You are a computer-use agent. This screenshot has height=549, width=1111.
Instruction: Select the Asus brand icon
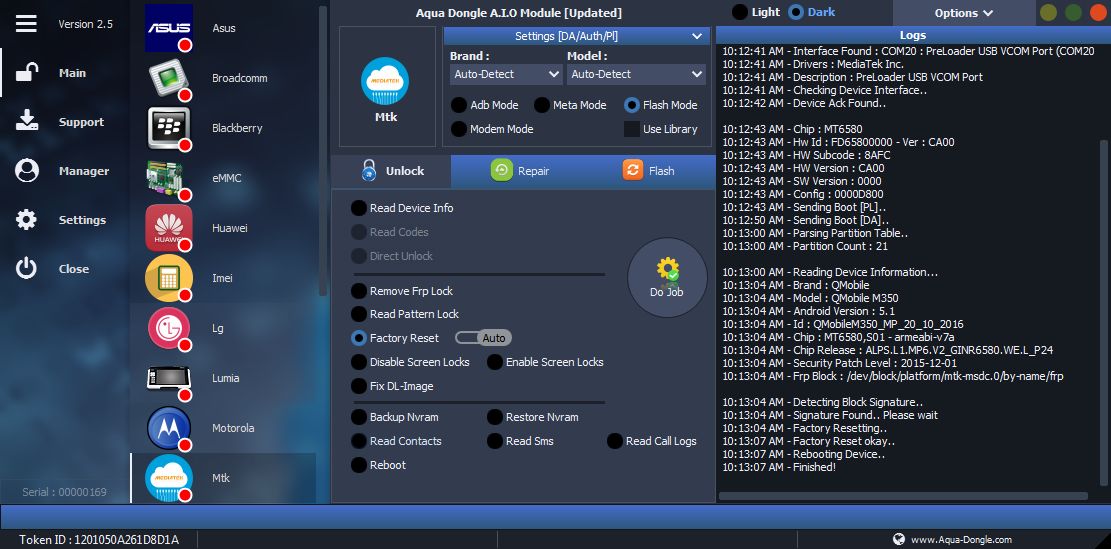[x=169, y=28]
